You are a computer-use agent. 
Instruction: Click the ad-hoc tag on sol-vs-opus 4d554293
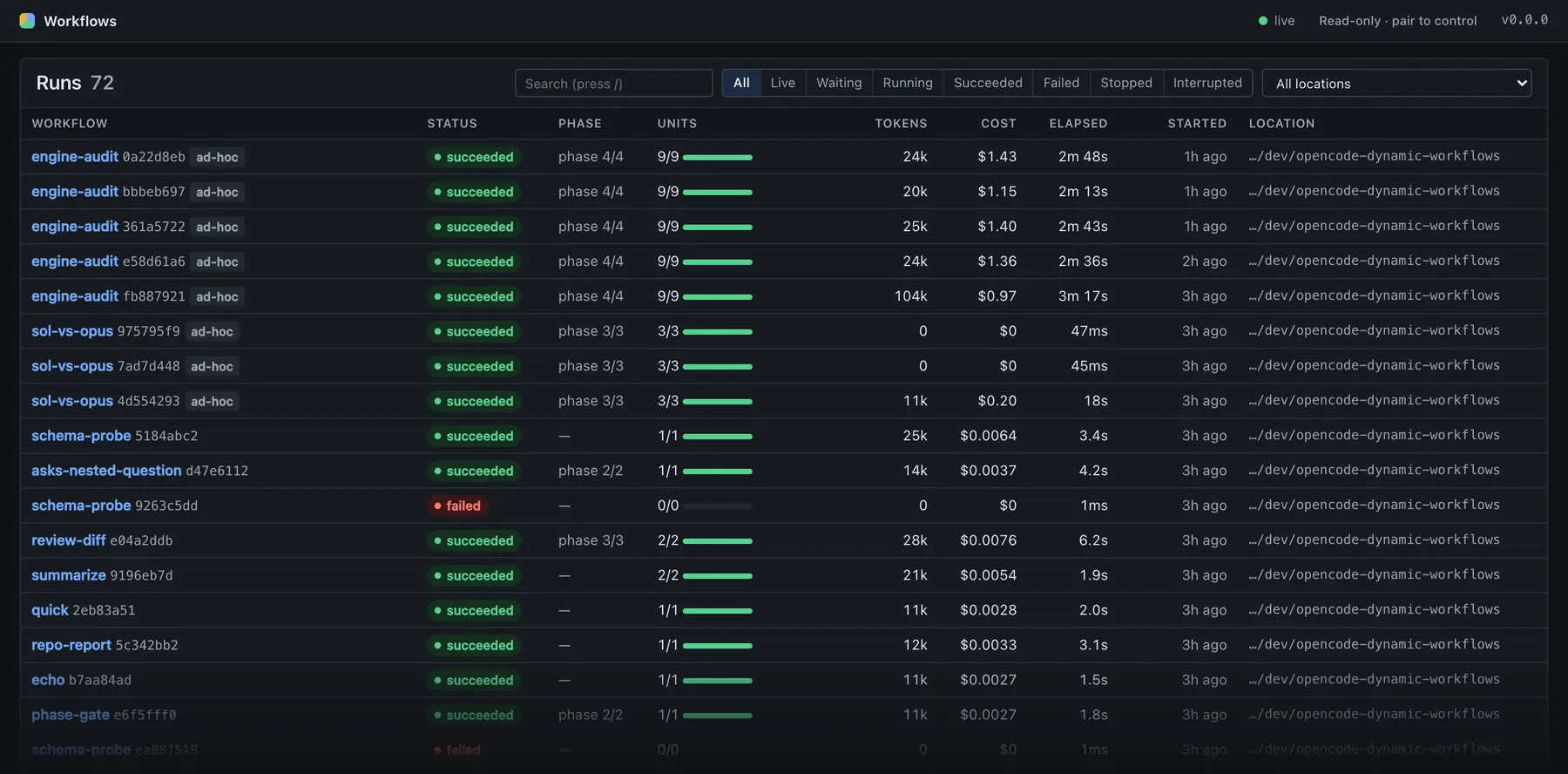(x=212, y=401)
